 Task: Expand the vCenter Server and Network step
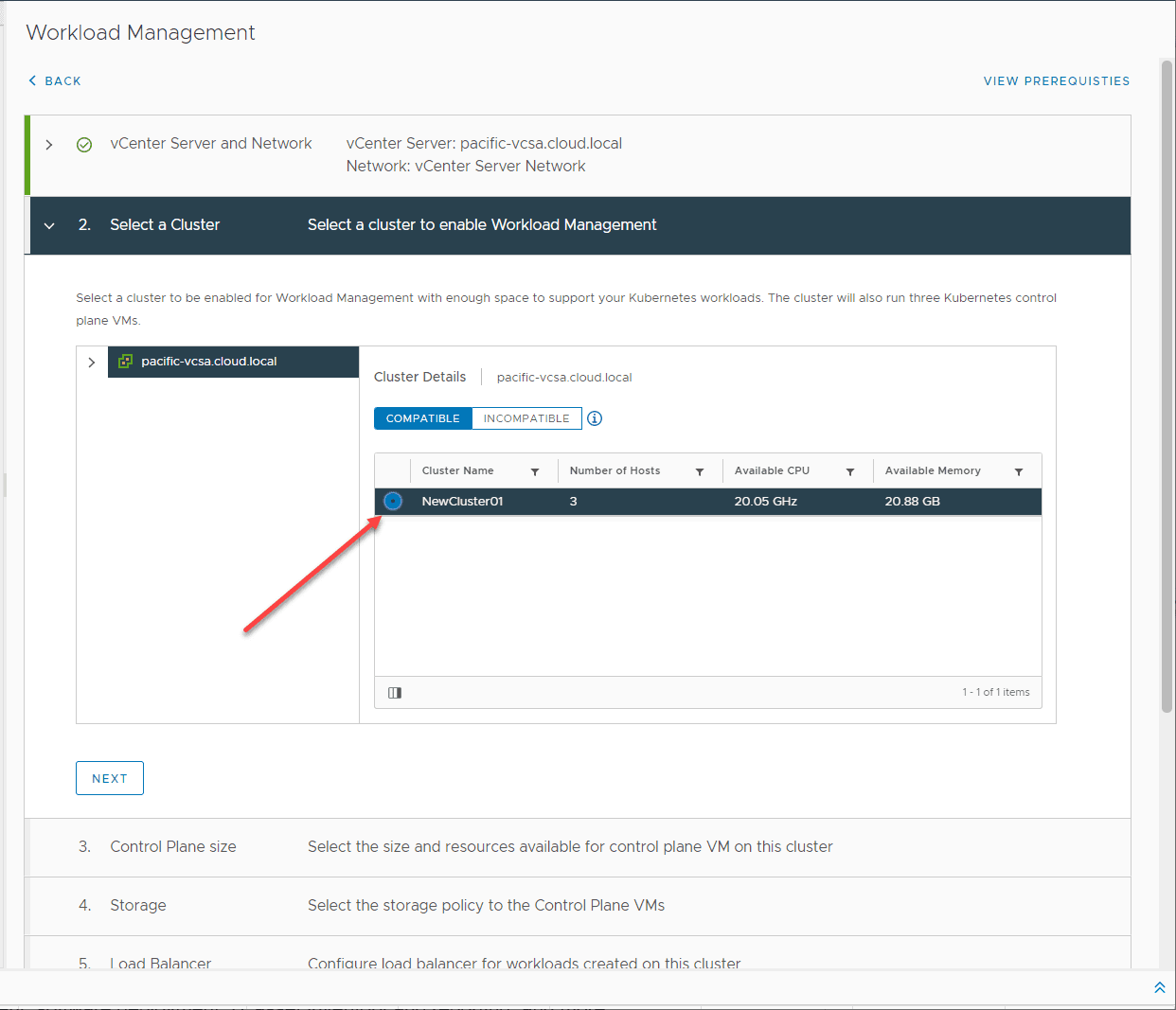click(x=49, y=145)
